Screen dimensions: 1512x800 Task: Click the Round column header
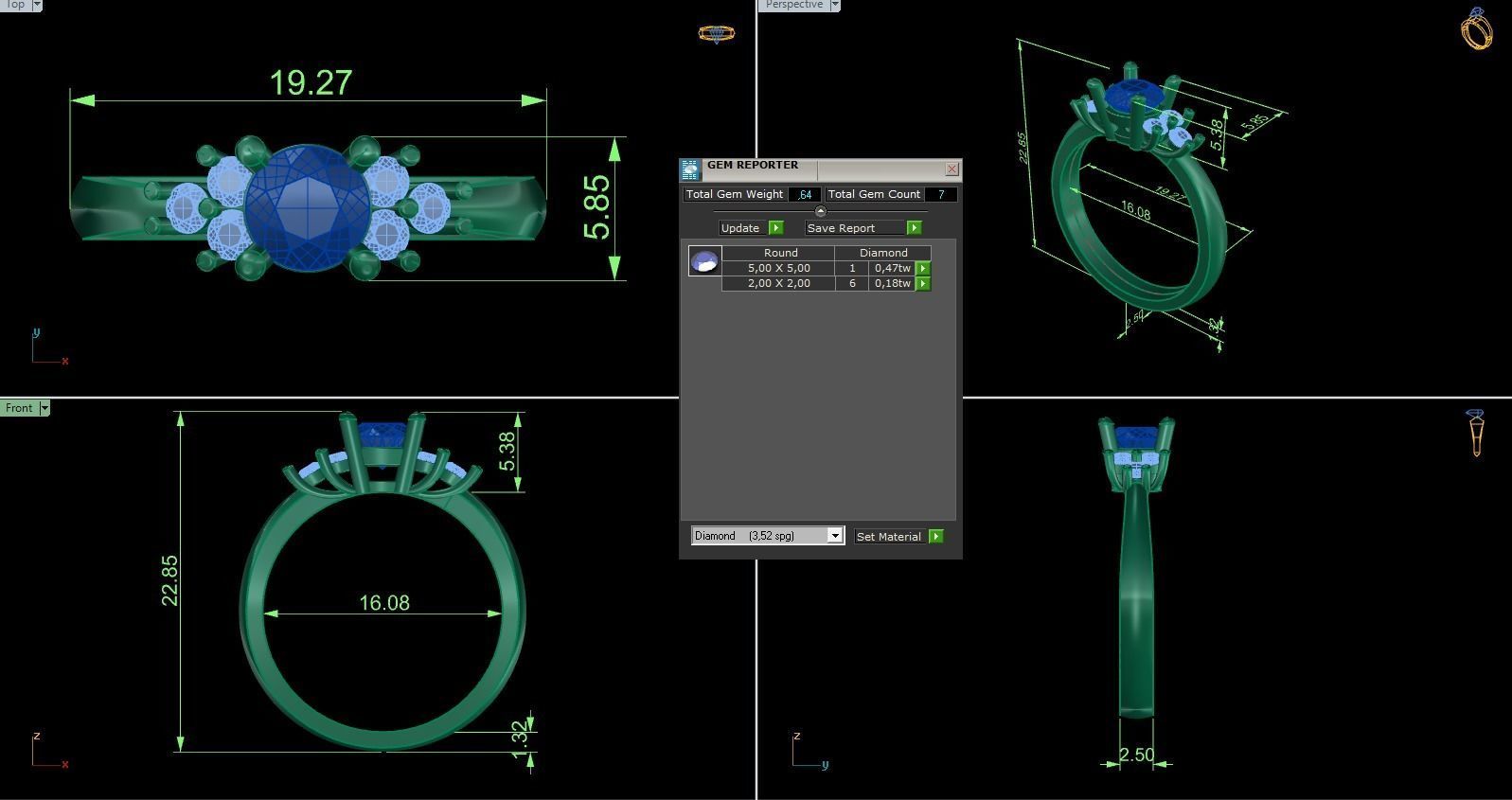pos(779,253)
